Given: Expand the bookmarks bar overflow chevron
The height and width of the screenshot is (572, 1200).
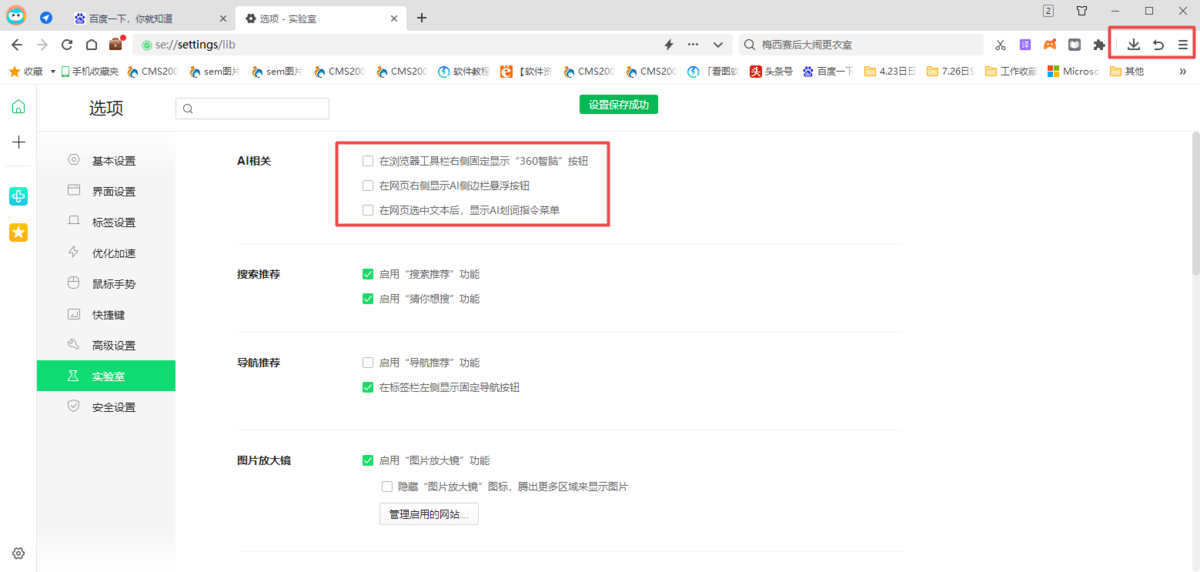Looking at the screenshot, I should 1185,71.
